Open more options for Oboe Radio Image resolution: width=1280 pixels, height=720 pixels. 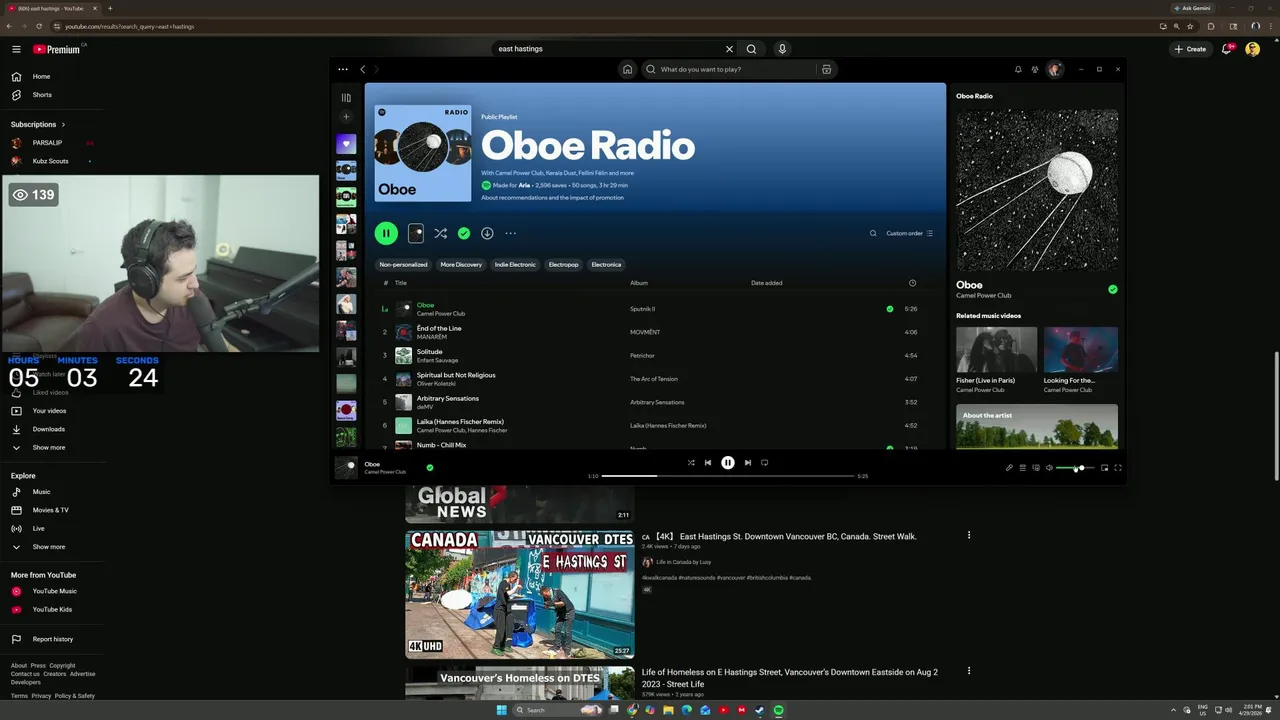click(510, 233)
